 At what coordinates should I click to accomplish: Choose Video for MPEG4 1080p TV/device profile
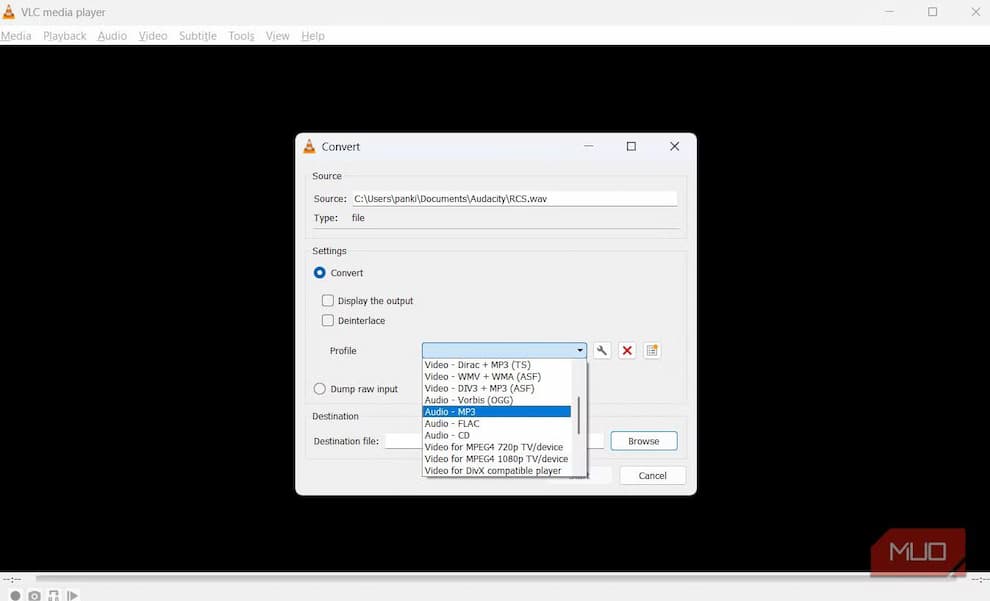[496, 459]
